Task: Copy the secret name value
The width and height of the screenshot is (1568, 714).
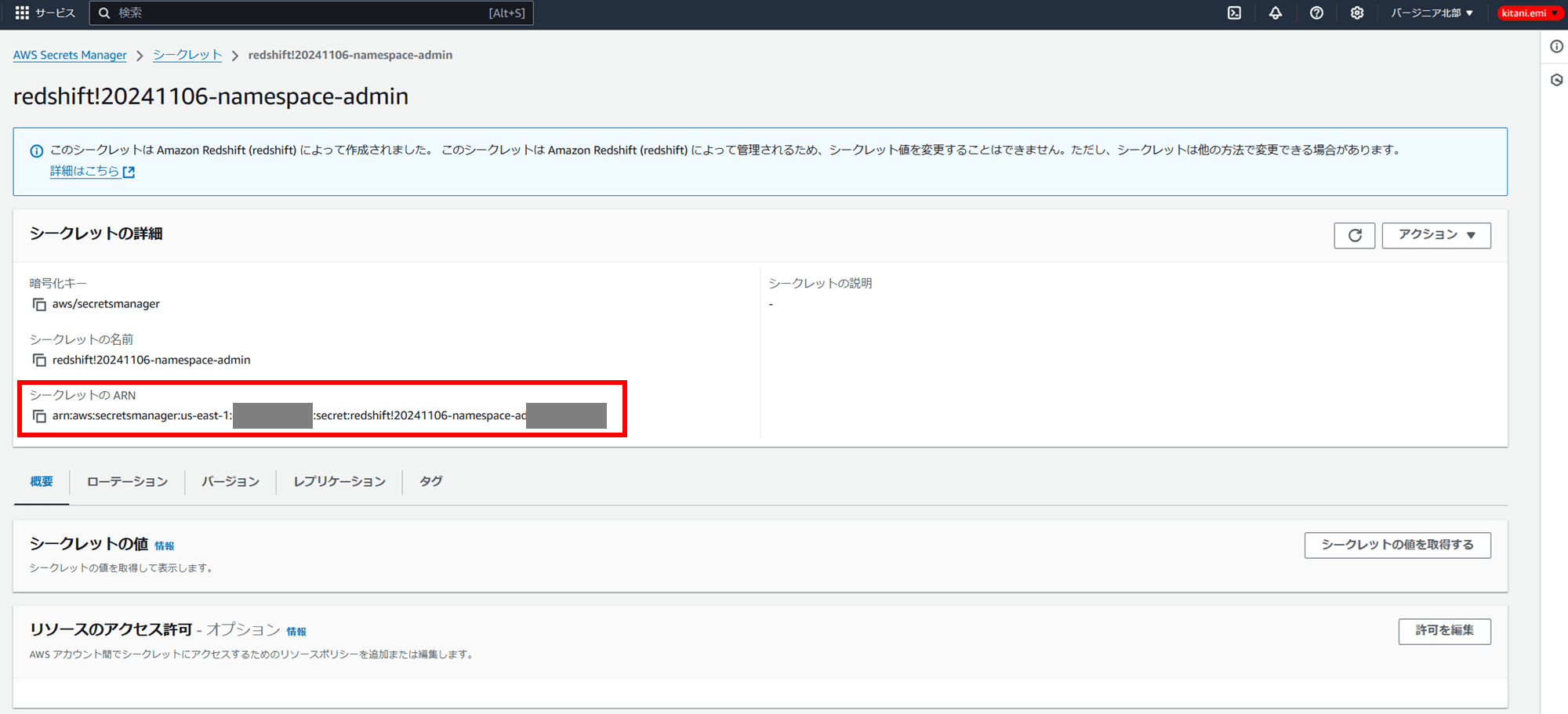Action: 39,360
